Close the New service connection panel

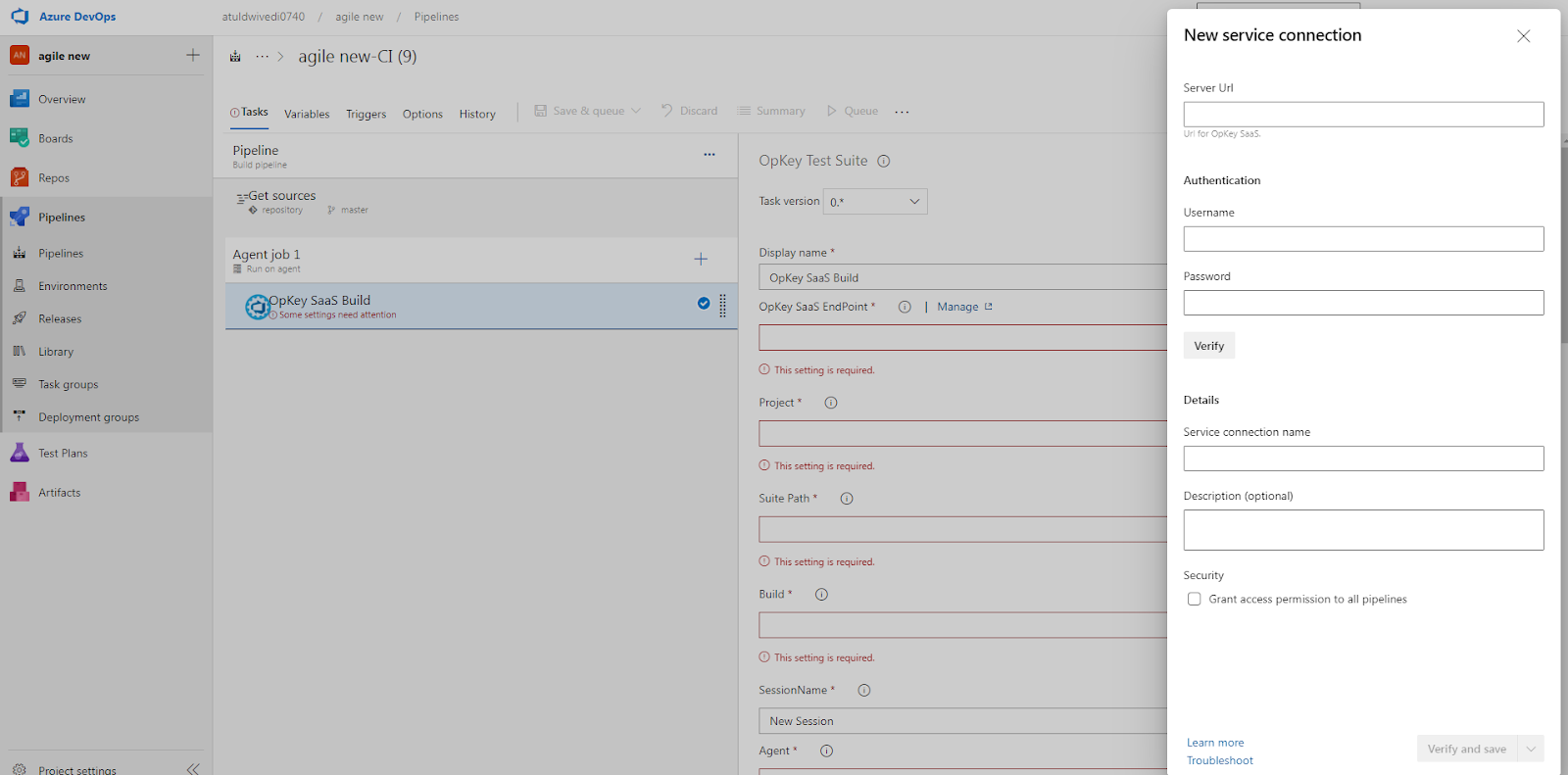tap(1524, 36)
